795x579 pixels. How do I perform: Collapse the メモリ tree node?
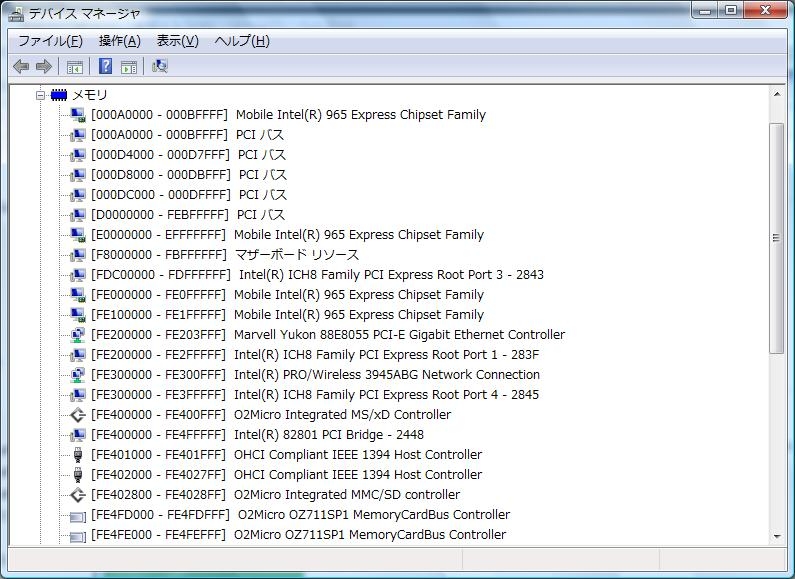coord(41,95)
